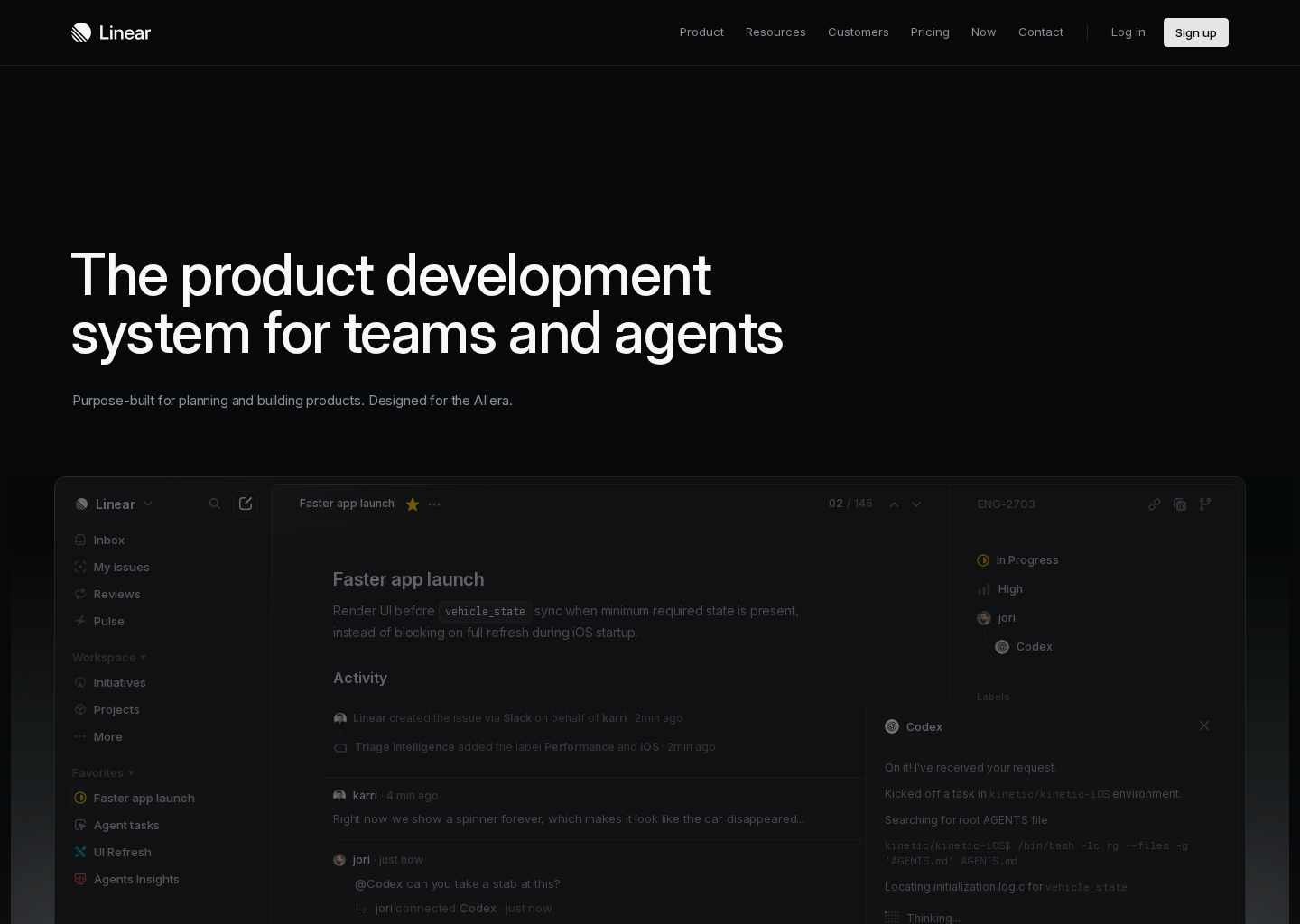Open Agents Insights in Favorites
Image resolution: width=1300 pixels, height=924 pixels.
click(x=136, y=879)
